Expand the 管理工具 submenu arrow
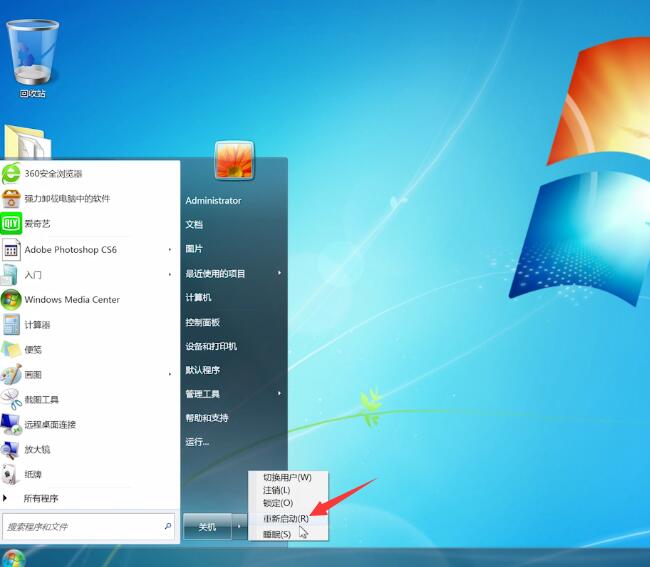The width and height of the screenshot is (650, 567). (279, 393)
